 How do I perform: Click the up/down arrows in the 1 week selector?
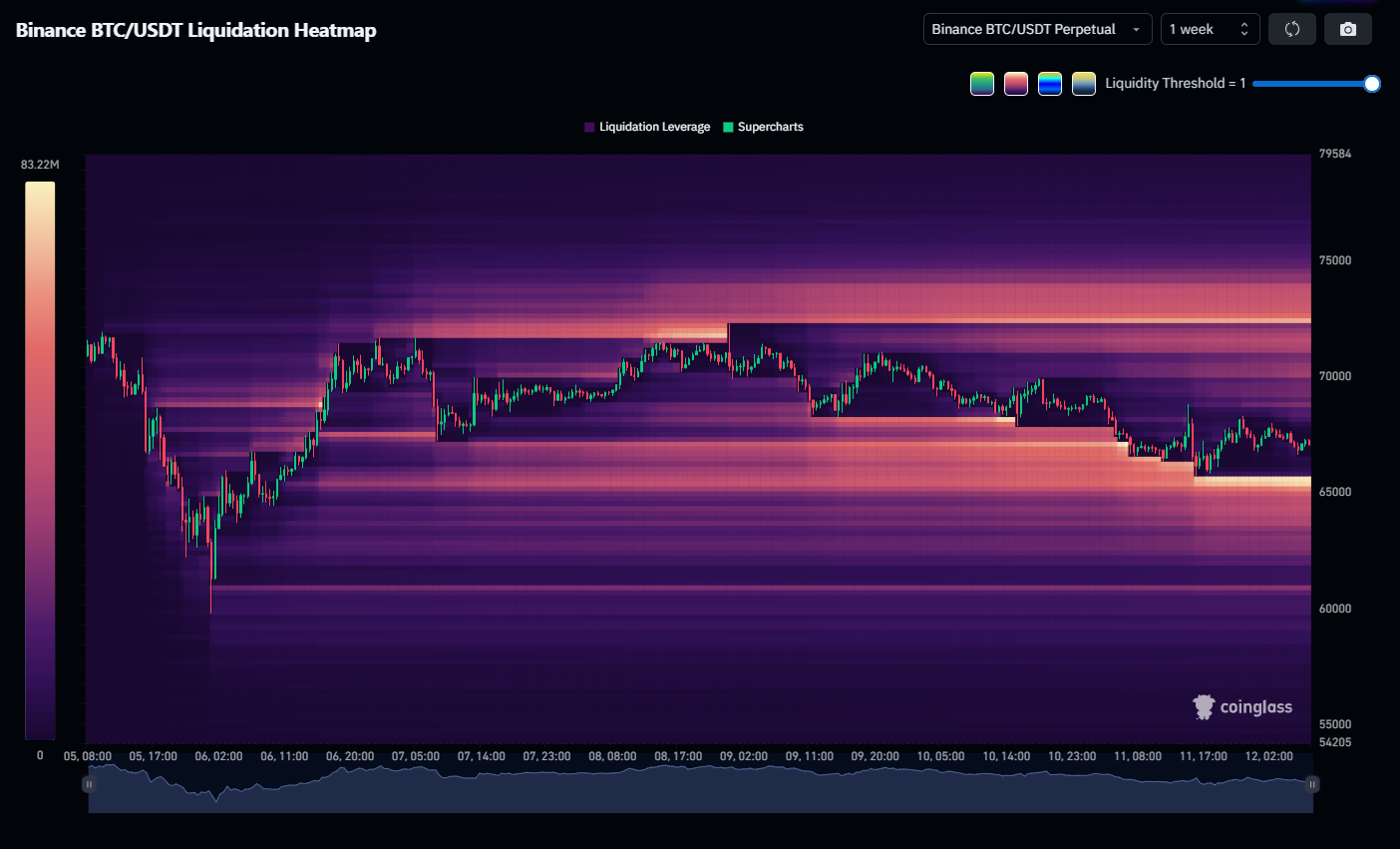(1243, 29)
